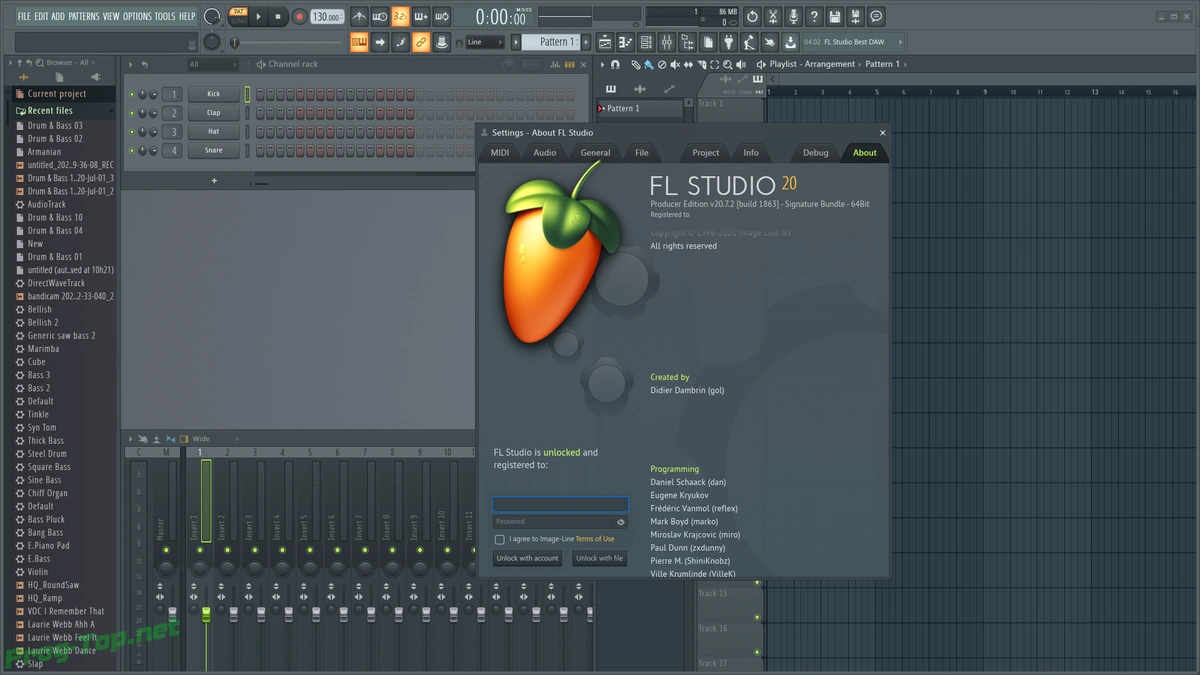Open the OPTIONS menu
1200x675 pixels.
click(x=137, y=16)
